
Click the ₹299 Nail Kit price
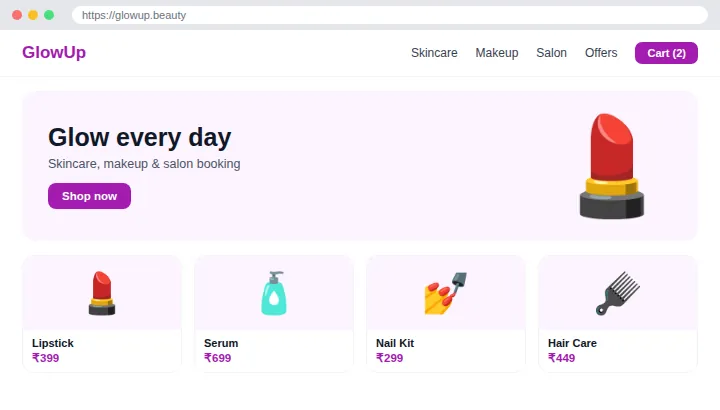point(389,358)
